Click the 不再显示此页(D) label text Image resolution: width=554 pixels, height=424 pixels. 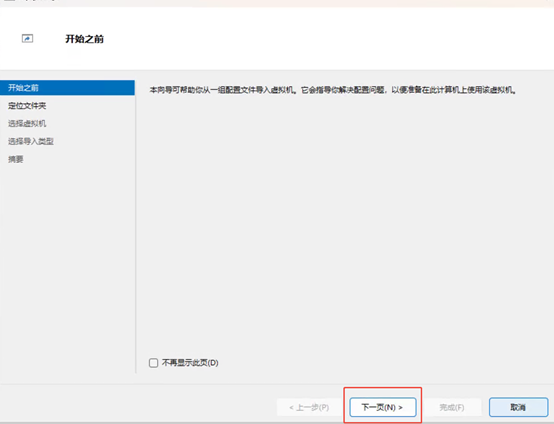click(190, 363)
